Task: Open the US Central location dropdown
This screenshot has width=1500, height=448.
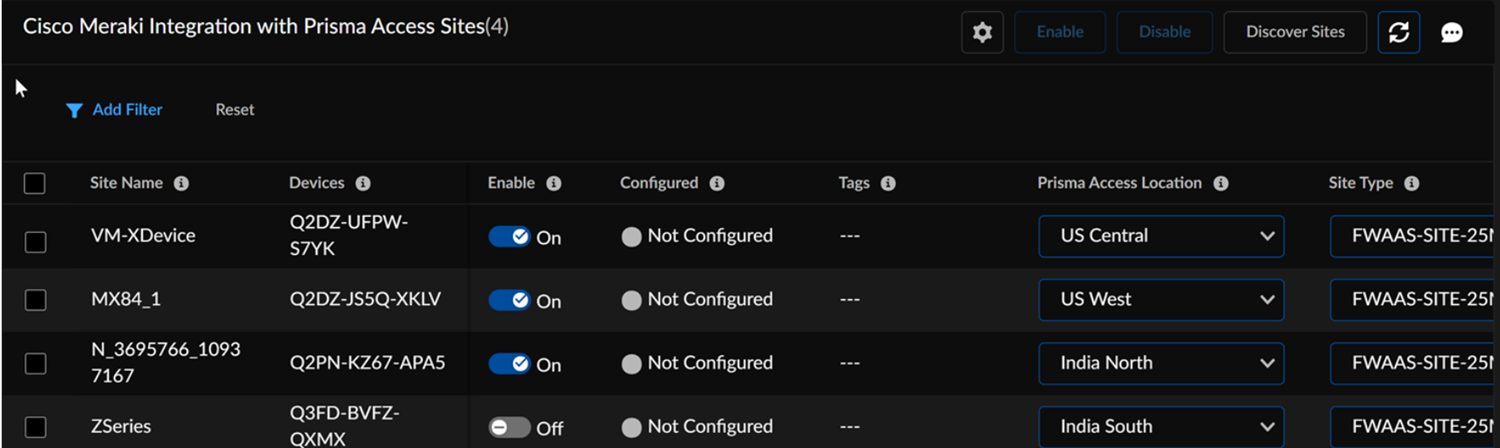Action: pos(1161,236)
